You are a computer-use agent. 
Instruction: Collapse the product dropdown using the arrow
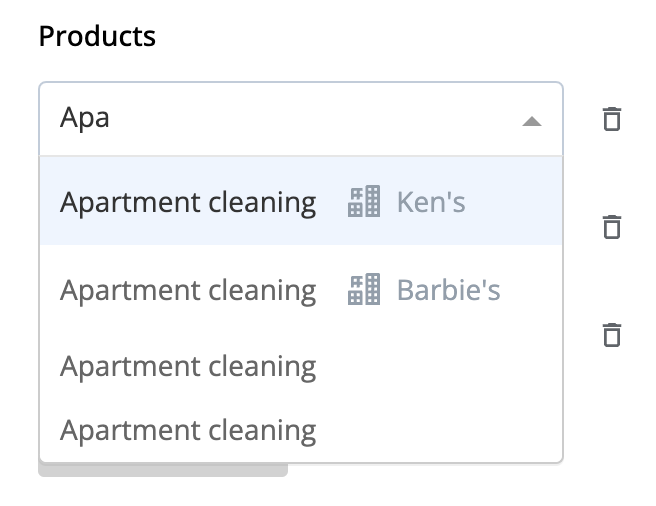[532, 121]
